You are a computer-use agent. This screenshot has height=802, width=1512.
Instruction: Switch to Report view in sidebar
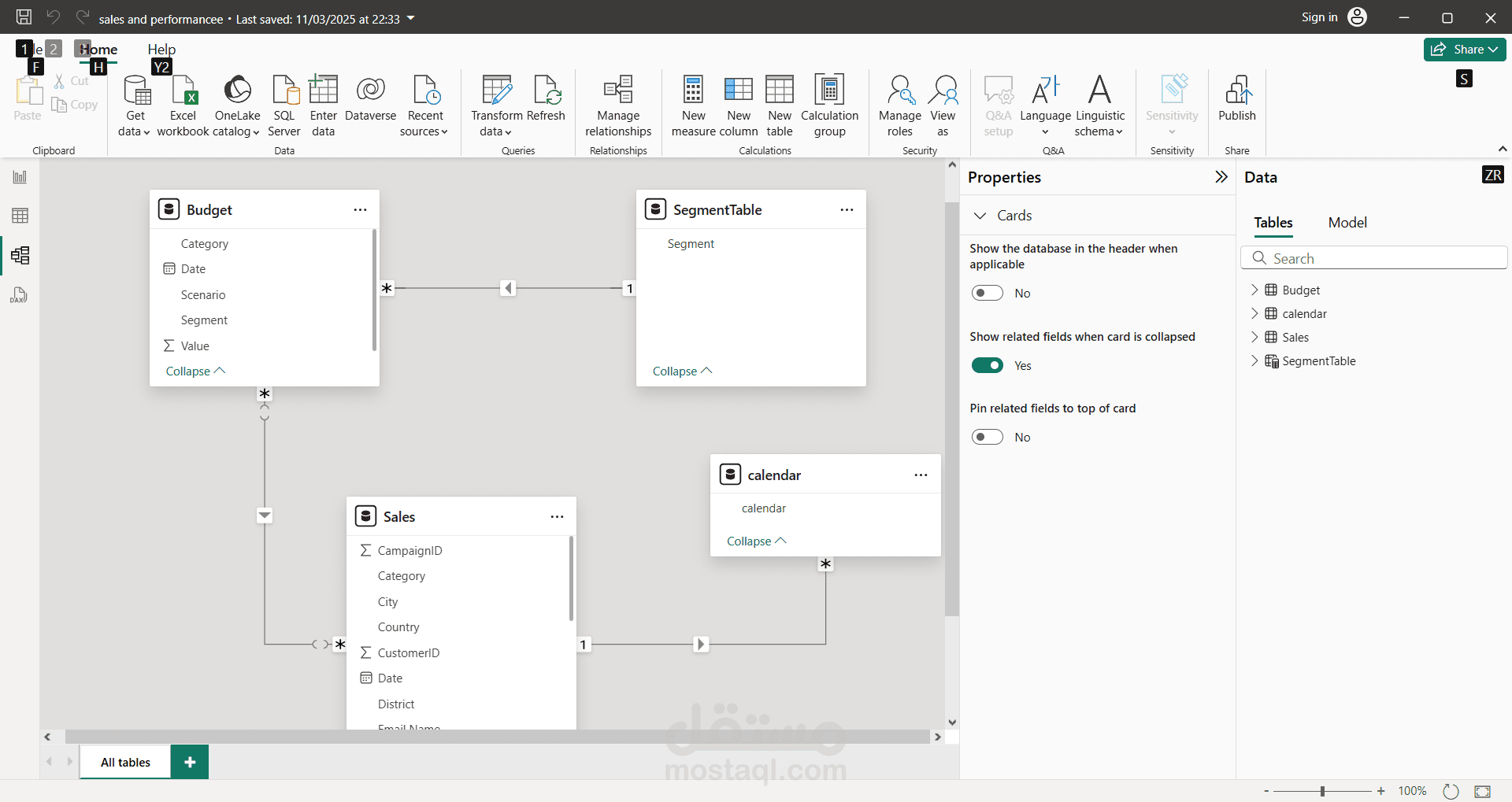[x=20, y=177]
